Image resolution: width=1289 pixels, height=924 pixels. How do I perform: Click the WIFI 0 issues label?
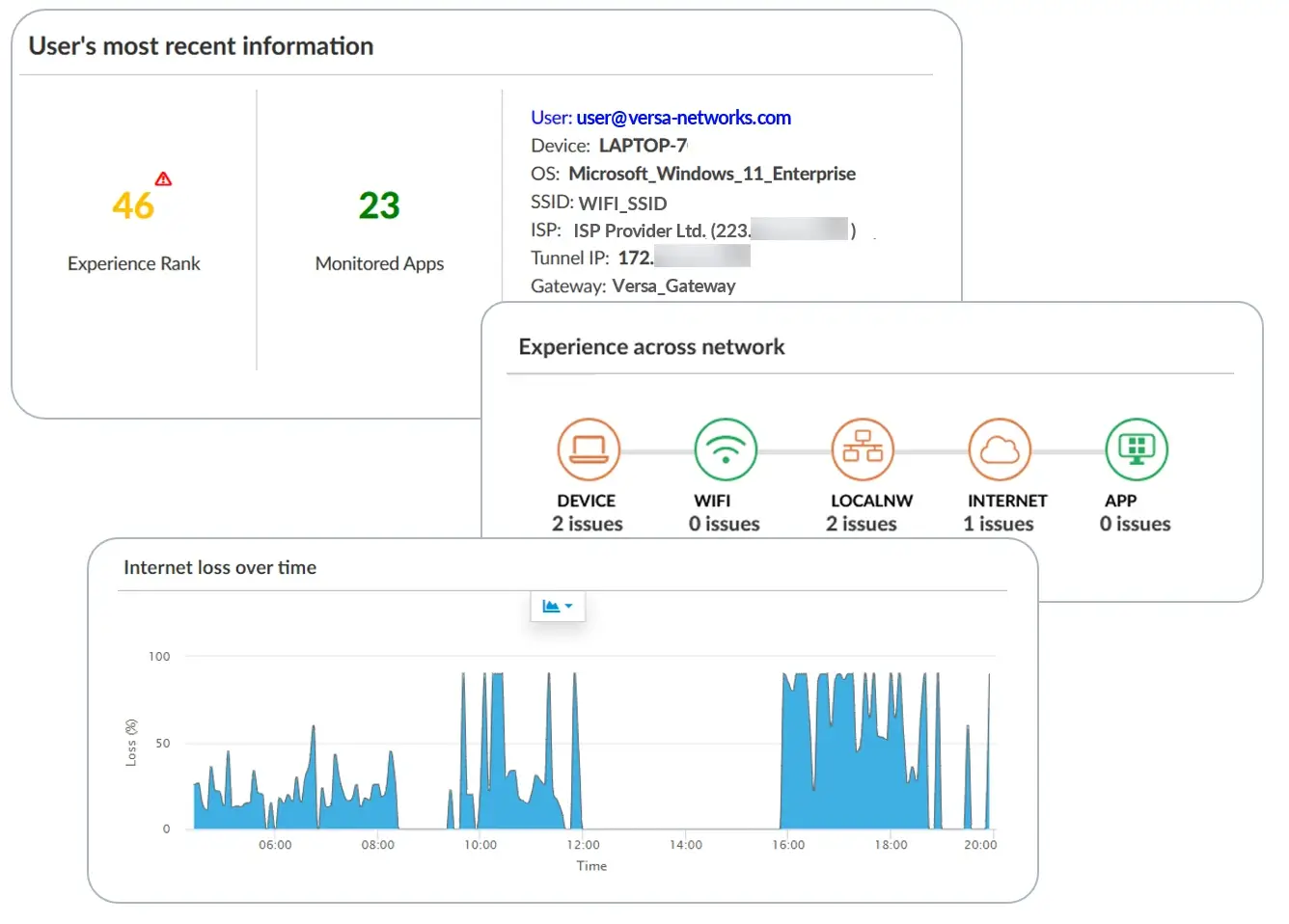(x=724, y=524)
